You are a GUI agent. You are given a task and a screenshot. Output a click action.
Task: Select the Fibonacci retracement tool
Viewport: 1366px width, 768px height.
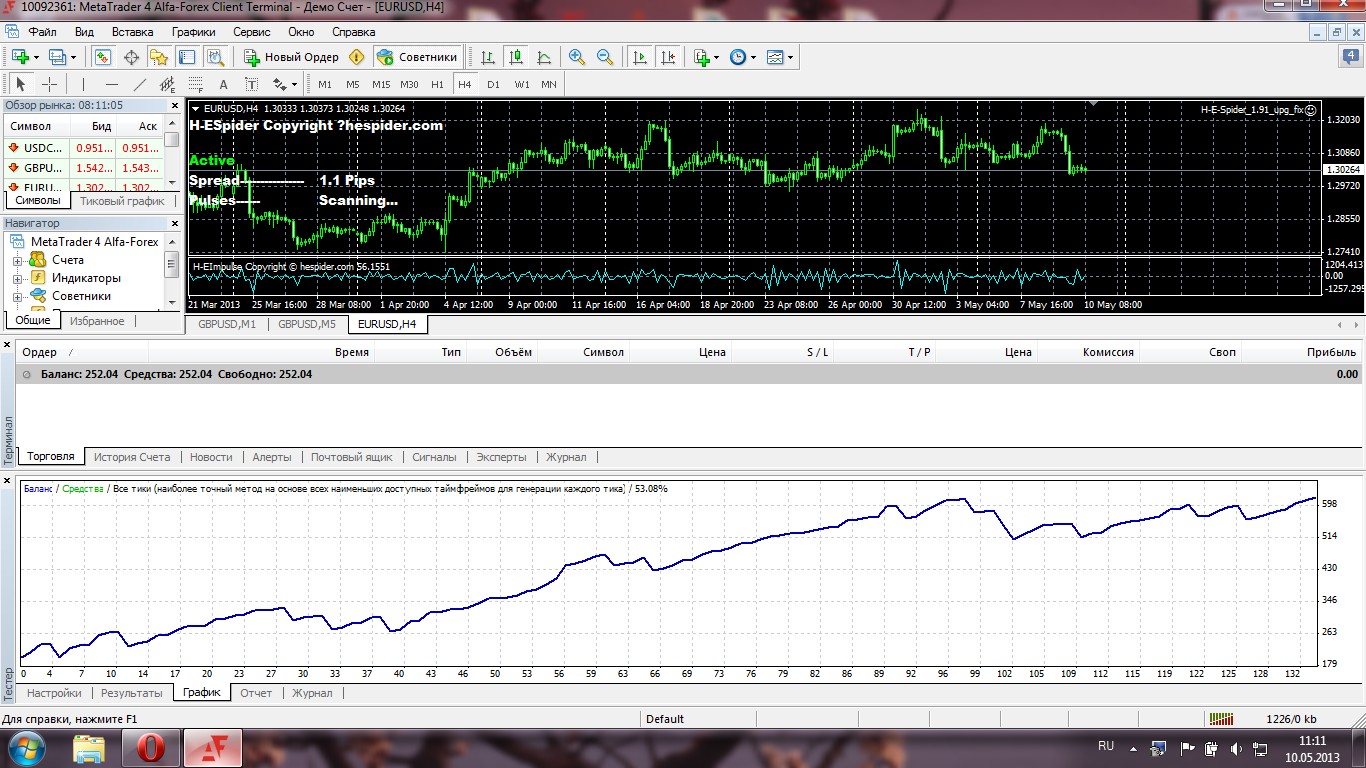(196, 84)
